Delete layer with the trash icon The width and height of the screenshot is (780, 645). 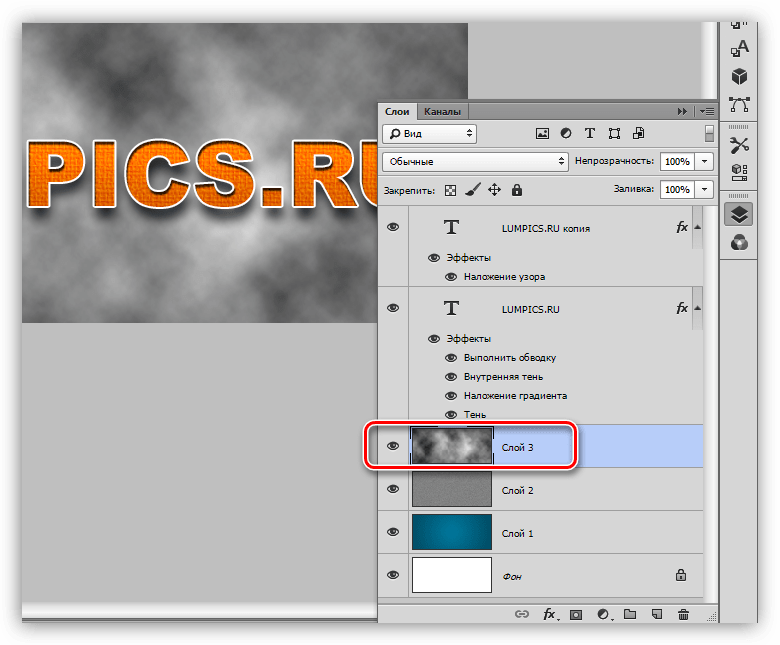683,614
